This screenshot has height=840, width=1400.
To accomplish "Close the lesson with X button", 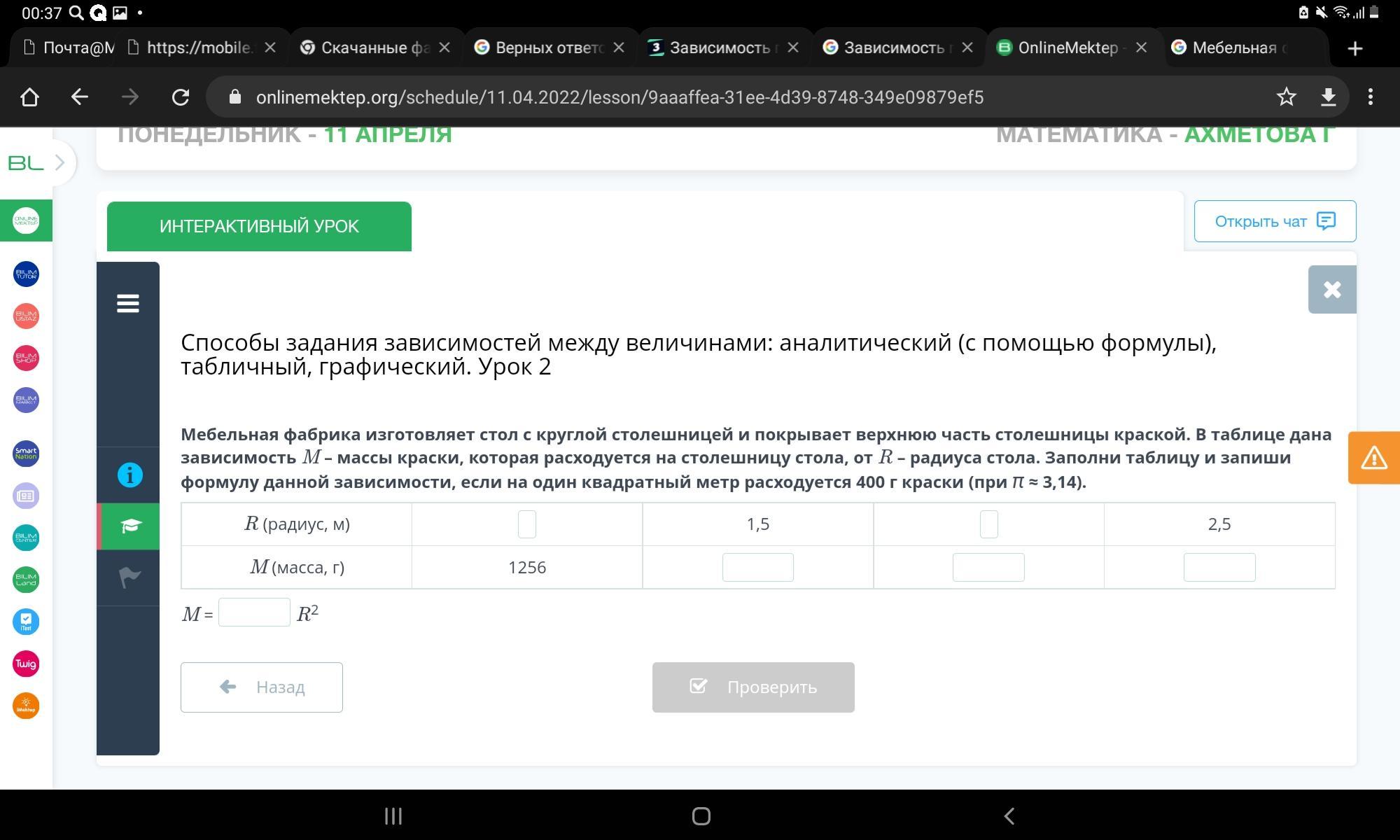I will point(1331,289).
